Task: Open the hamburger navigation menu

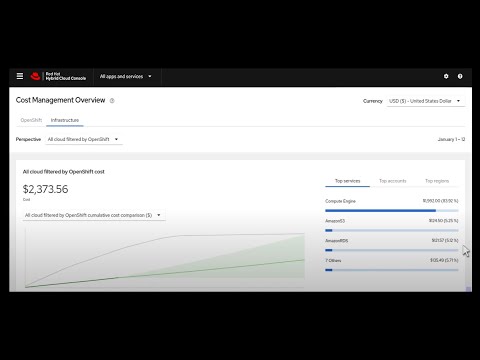Action: 20,76
